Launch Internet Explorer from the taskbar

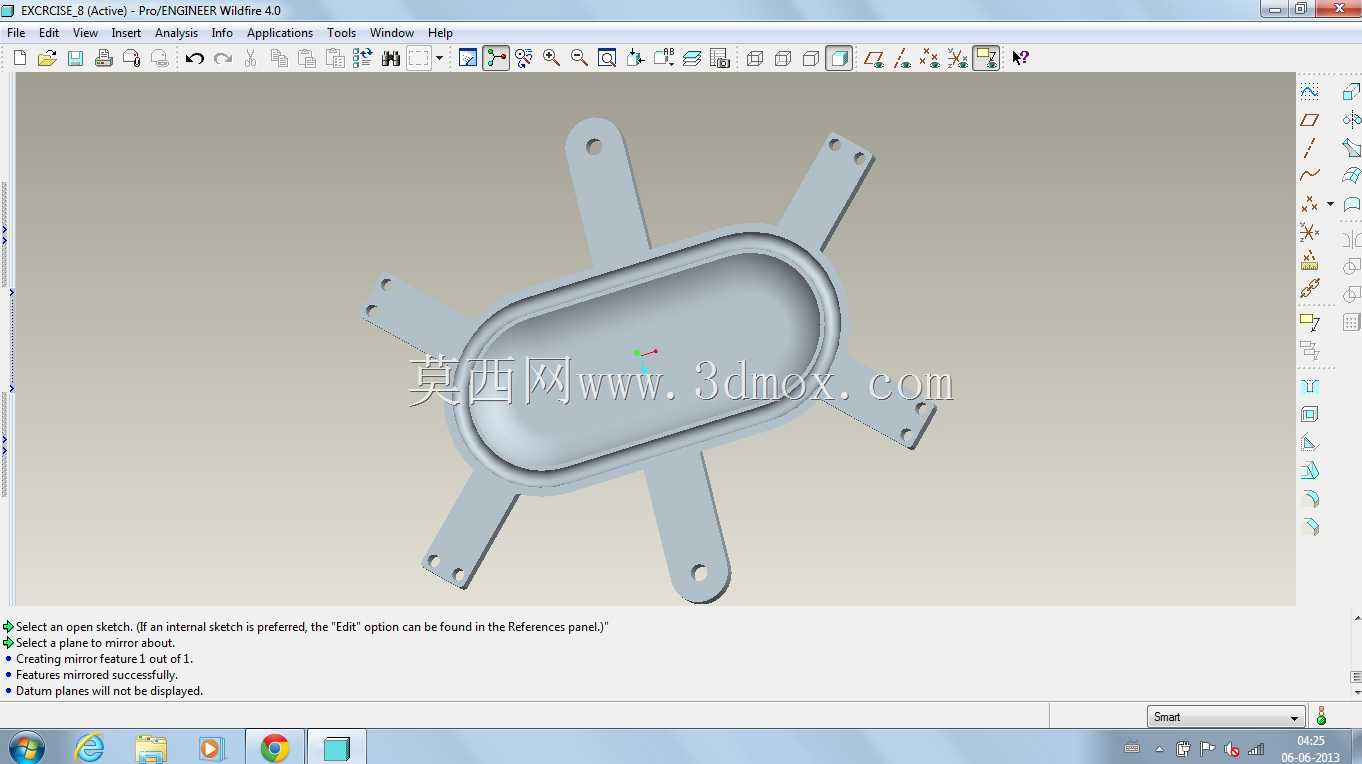[x=89, y=747]
